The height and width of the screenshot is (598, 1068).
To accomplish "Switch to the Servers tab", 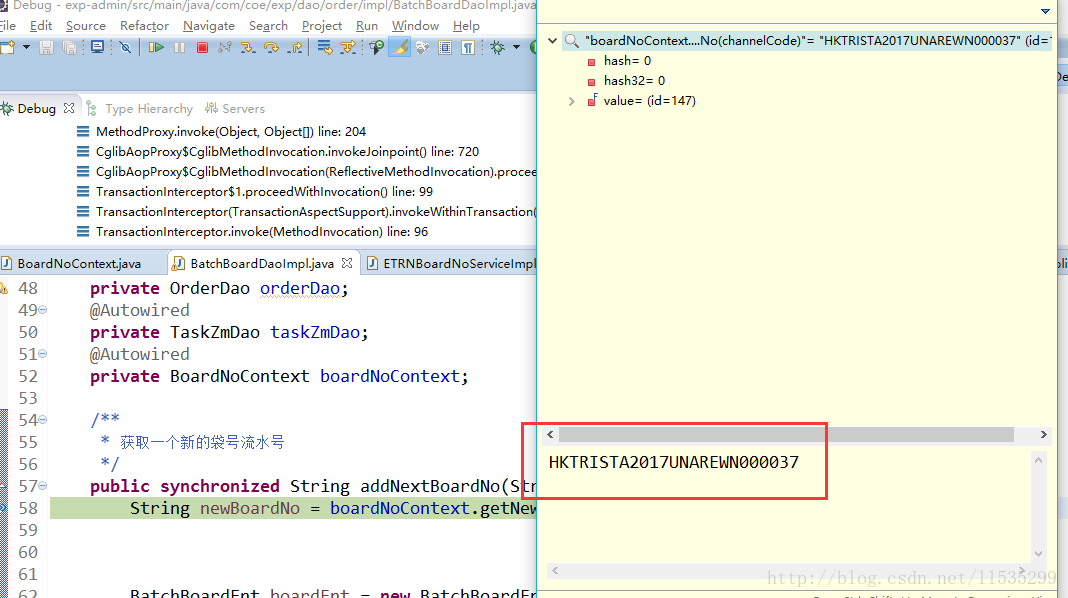I will (x=235, y=108).
